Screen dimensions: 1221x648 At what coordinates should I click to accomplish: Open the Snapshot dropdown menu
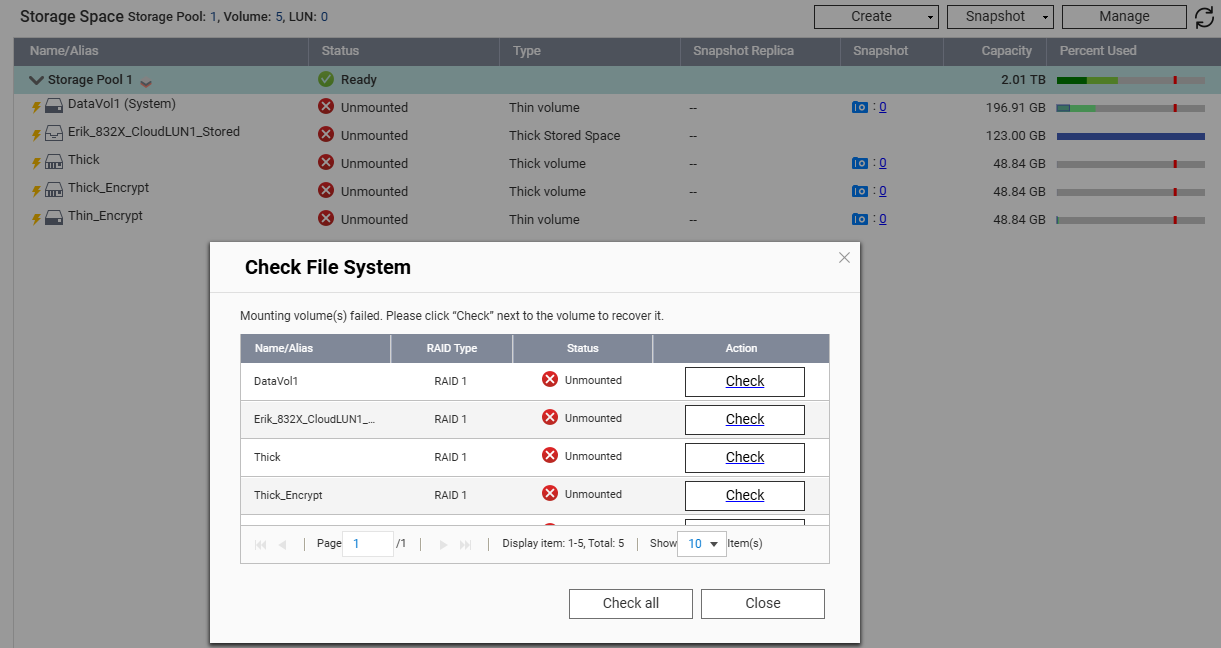pyautogui.click(x=1000, y=17)
